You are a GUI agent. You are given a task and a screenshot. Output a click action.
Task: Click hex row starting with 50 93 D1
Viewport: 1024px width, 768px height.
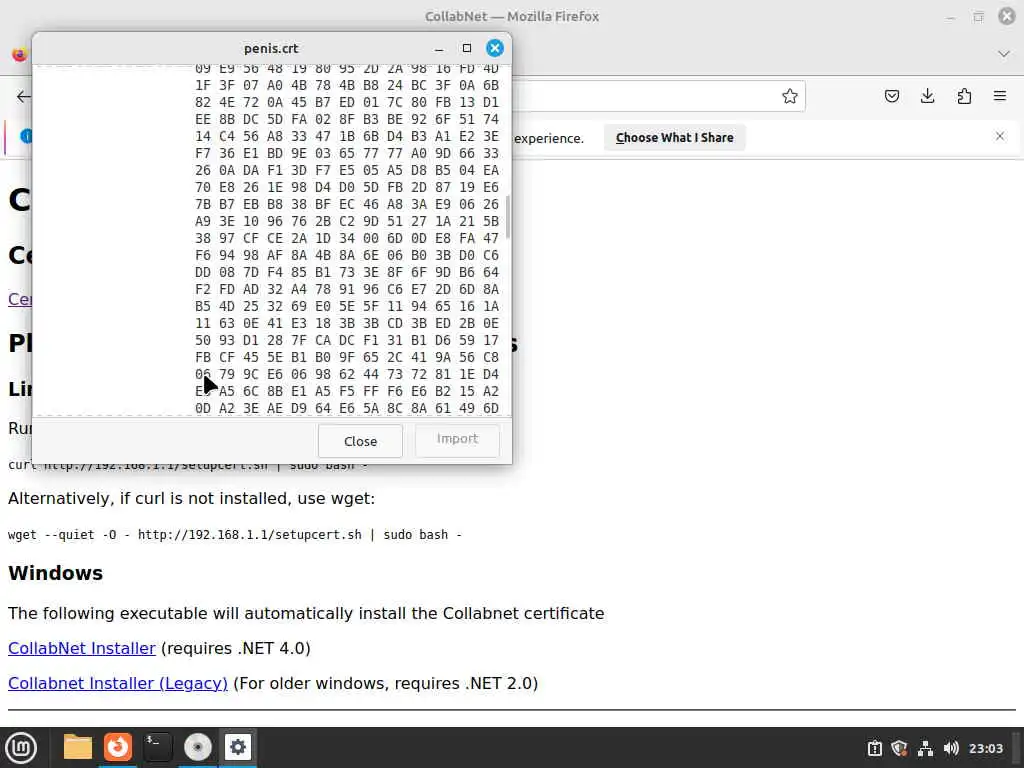point(347,340)
